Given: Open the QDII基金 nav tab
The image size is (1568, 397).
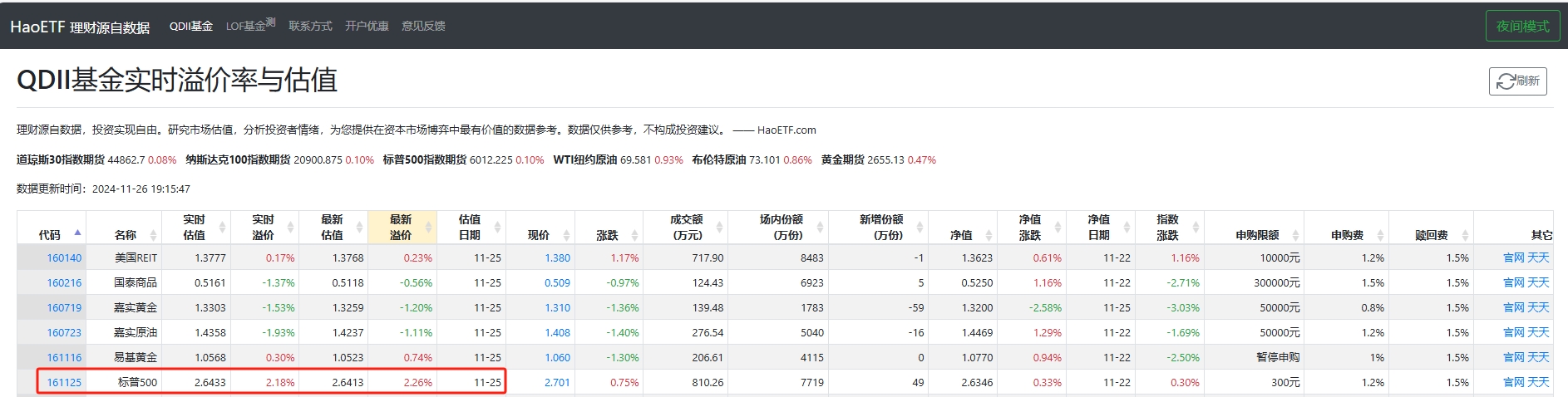Looking at the screenshot, I should [191, 27].
